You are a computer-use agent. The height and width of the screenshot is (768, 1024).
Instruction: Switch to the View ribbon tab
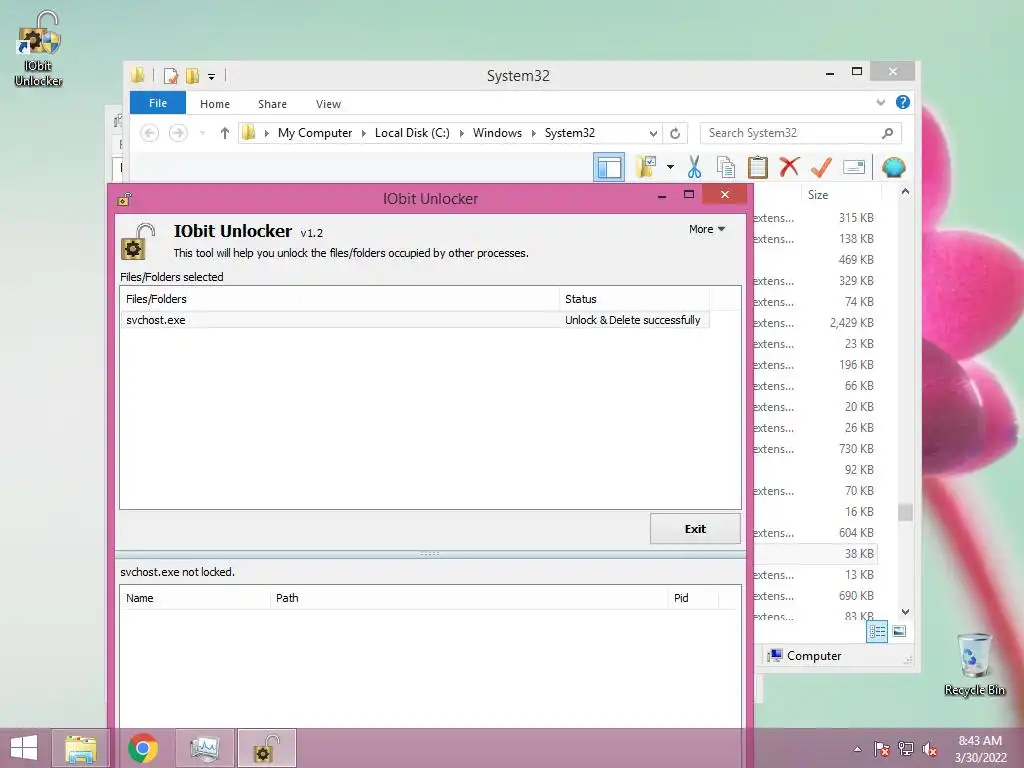[x=328, y=104]
